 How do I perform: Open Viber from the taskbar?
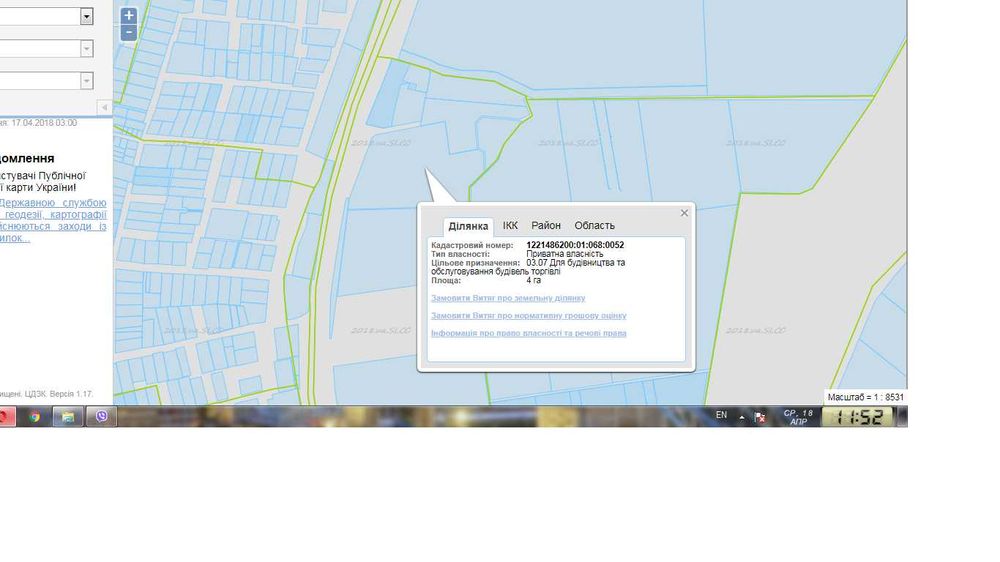101,417
